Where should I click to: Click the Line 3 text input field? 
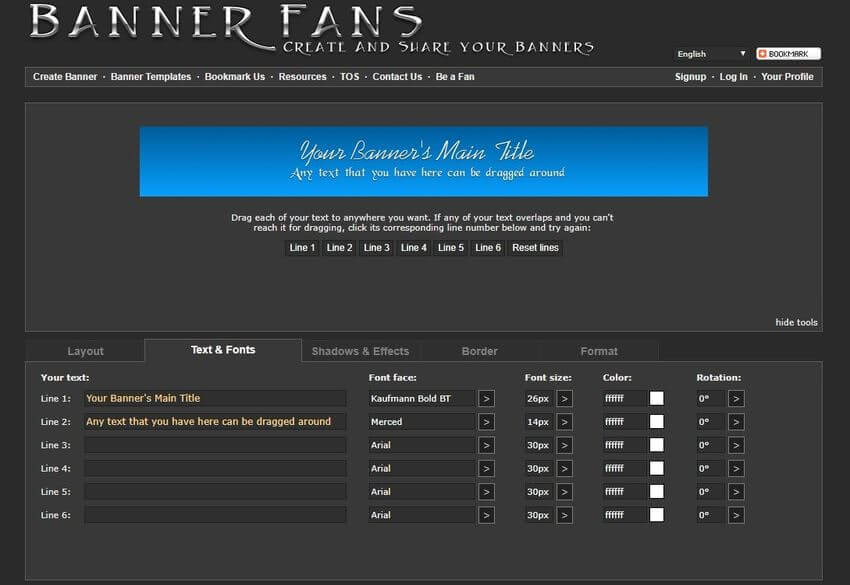click(x=214, y=445)
